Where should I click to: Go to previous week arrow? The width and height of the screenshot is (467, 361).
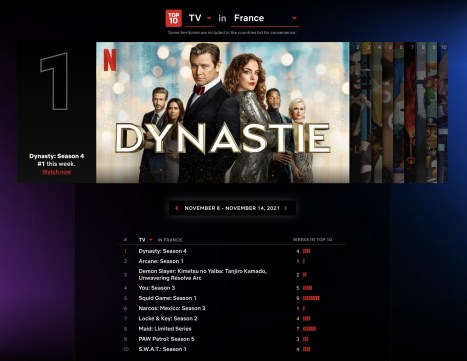(177, 208)
